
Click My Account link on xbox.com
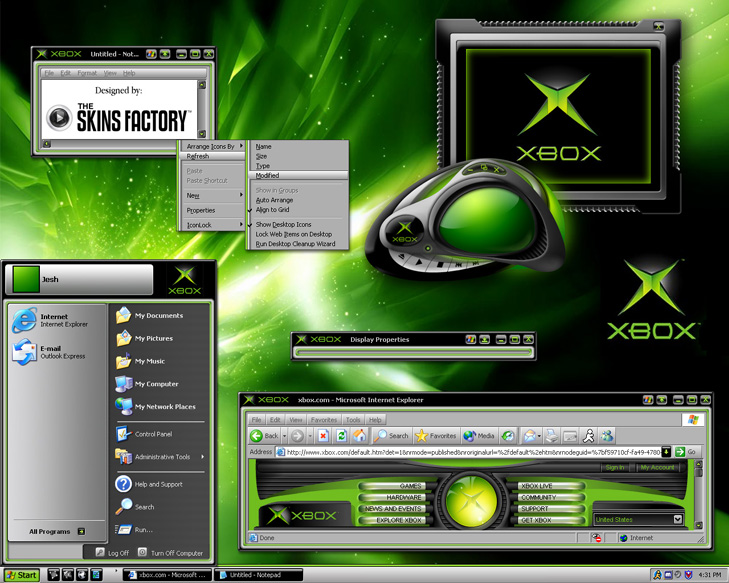click(657, 467)
